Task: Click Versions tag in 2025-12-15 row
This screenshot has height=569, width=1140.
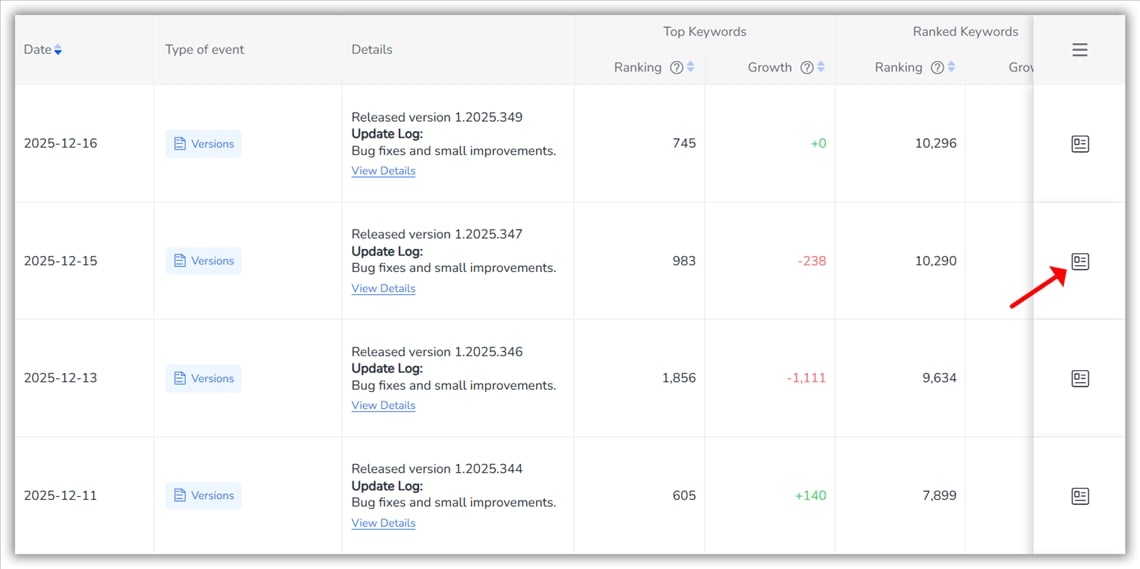Action: pos(204,261)
